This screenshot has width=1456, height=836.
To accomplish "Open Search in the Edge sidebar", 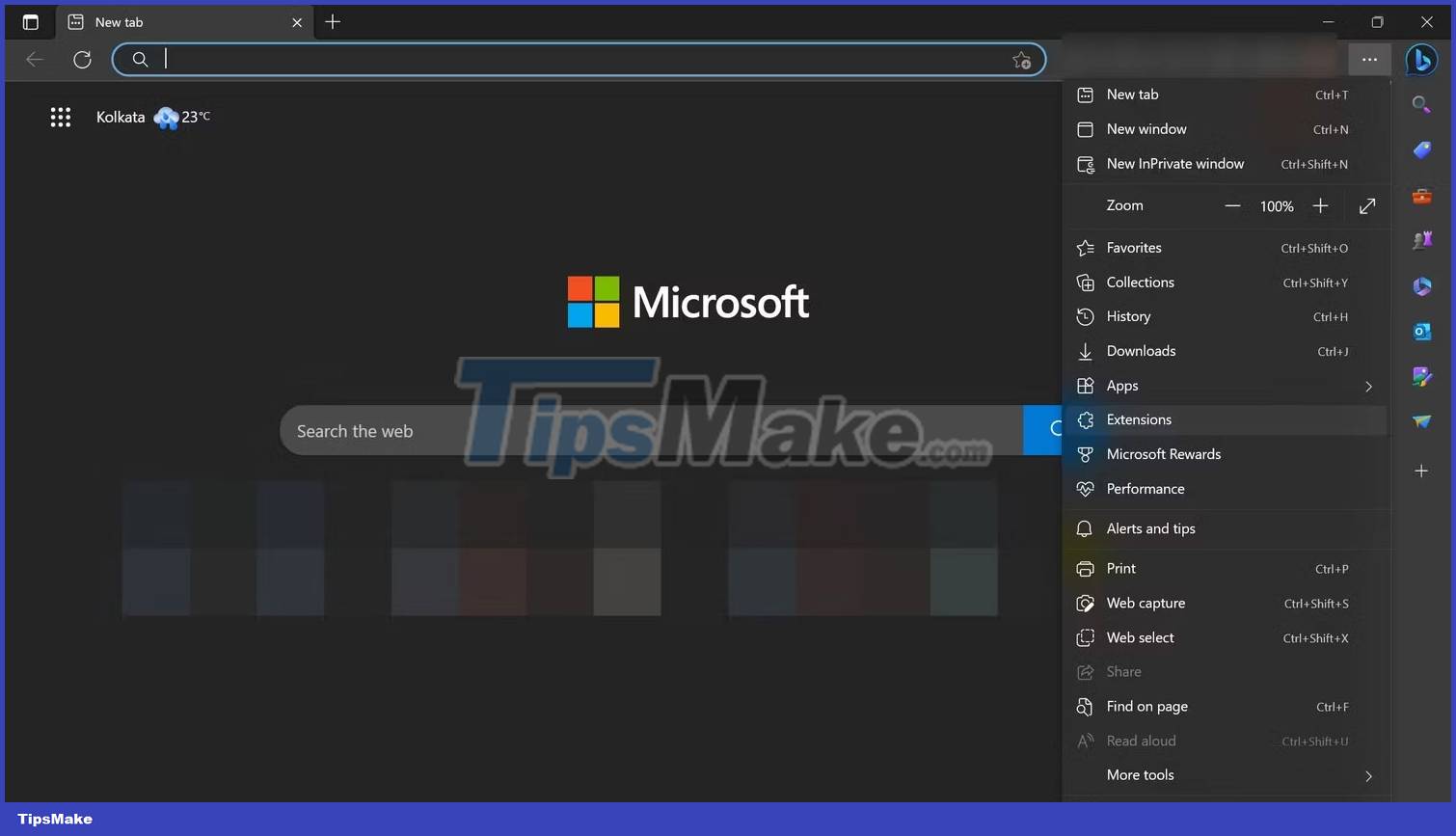I will pos(1422,104).
